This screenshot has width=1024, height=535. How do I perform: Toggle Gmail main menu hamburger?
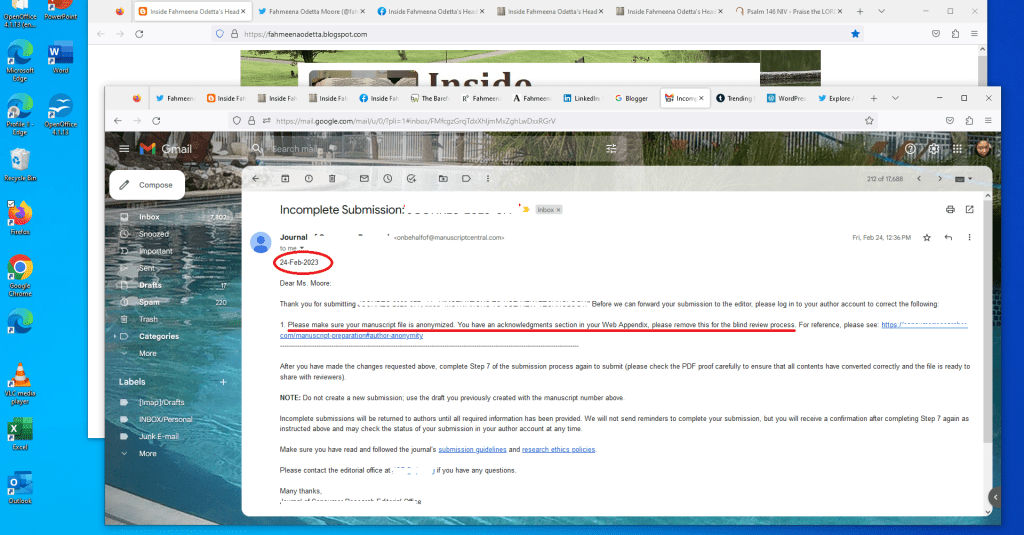pos(124,149)
